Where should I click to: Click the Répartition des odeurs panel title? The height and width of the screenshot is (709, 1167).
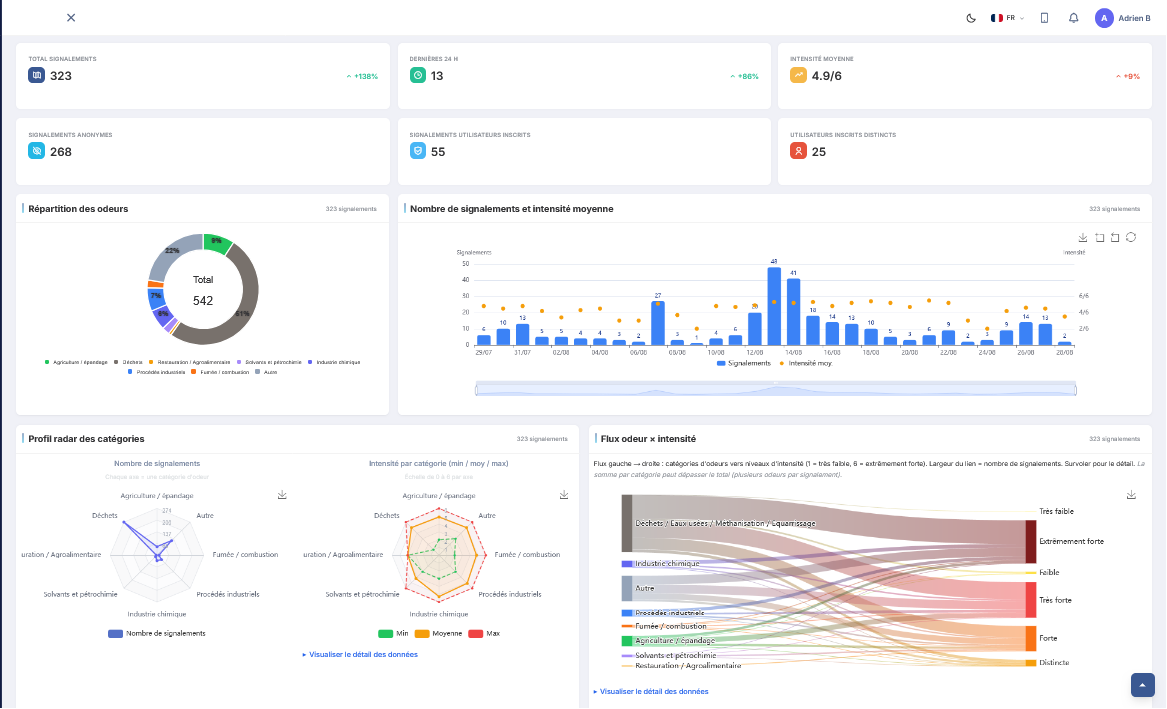(78, 209)
